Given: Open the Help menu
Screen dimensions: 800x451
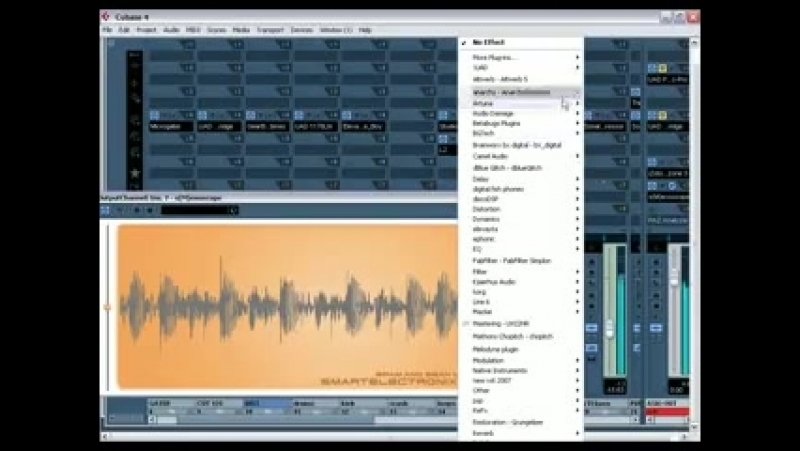Looking at the screenshot, I should (x=365, y=30).
